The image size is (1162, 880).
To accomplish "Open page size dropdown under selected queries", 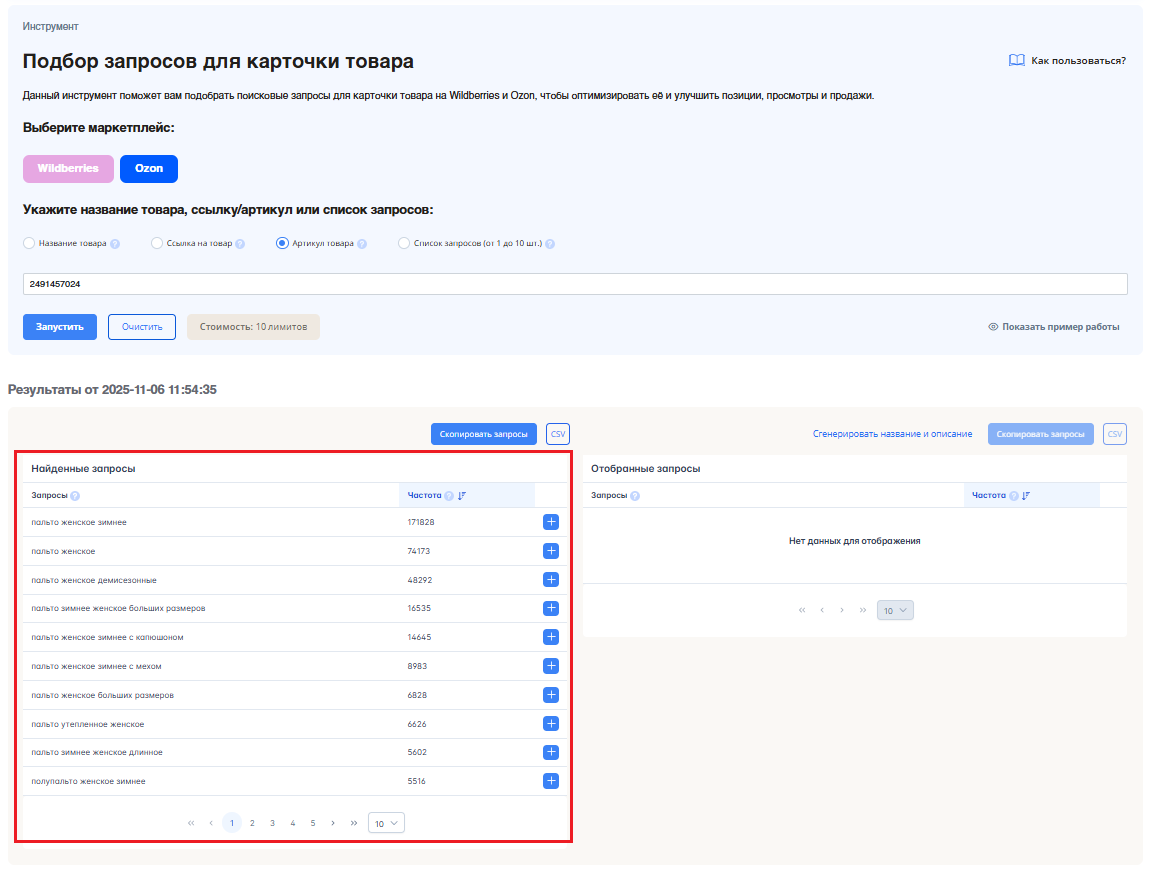I will click(x=895, y=610).
